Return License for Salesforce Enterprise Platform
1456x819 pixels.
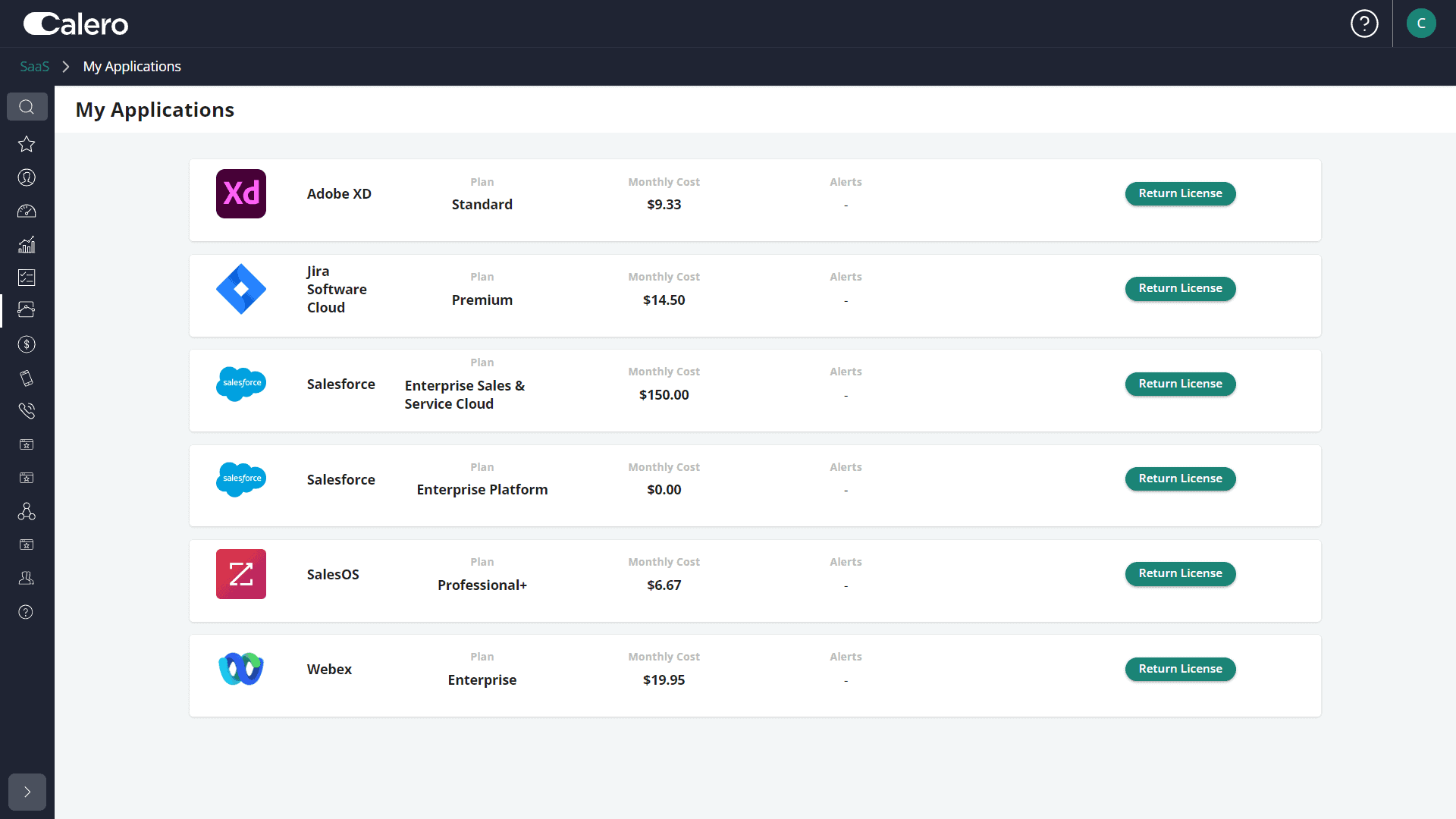(x=1180, y=479)
